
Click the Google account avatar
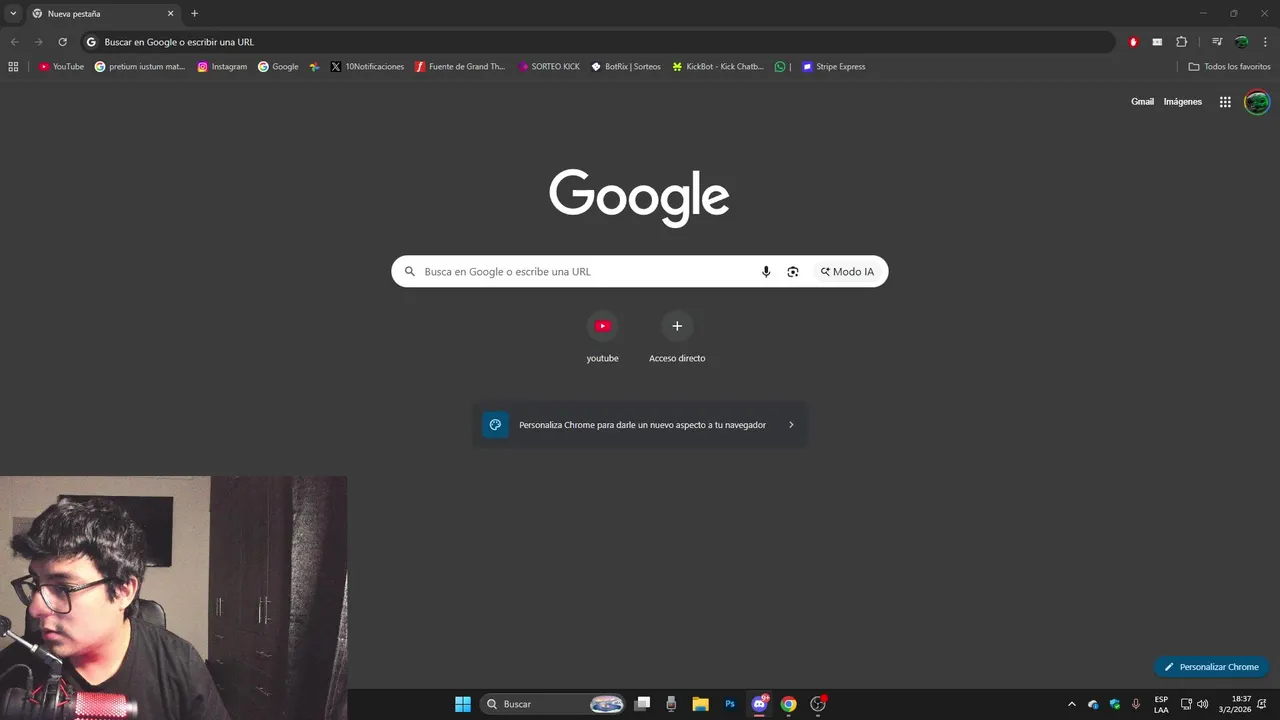tap(1257, 102)
